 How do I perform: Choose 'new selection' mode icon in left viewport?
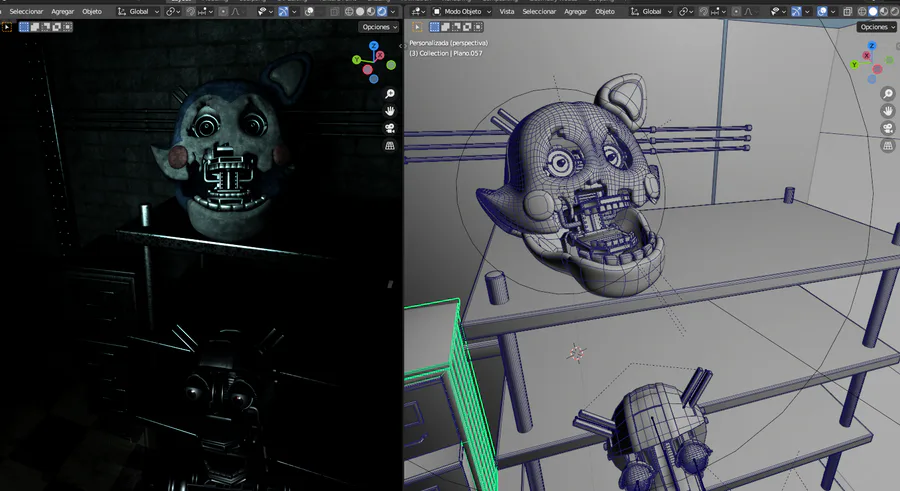point(24,26)
